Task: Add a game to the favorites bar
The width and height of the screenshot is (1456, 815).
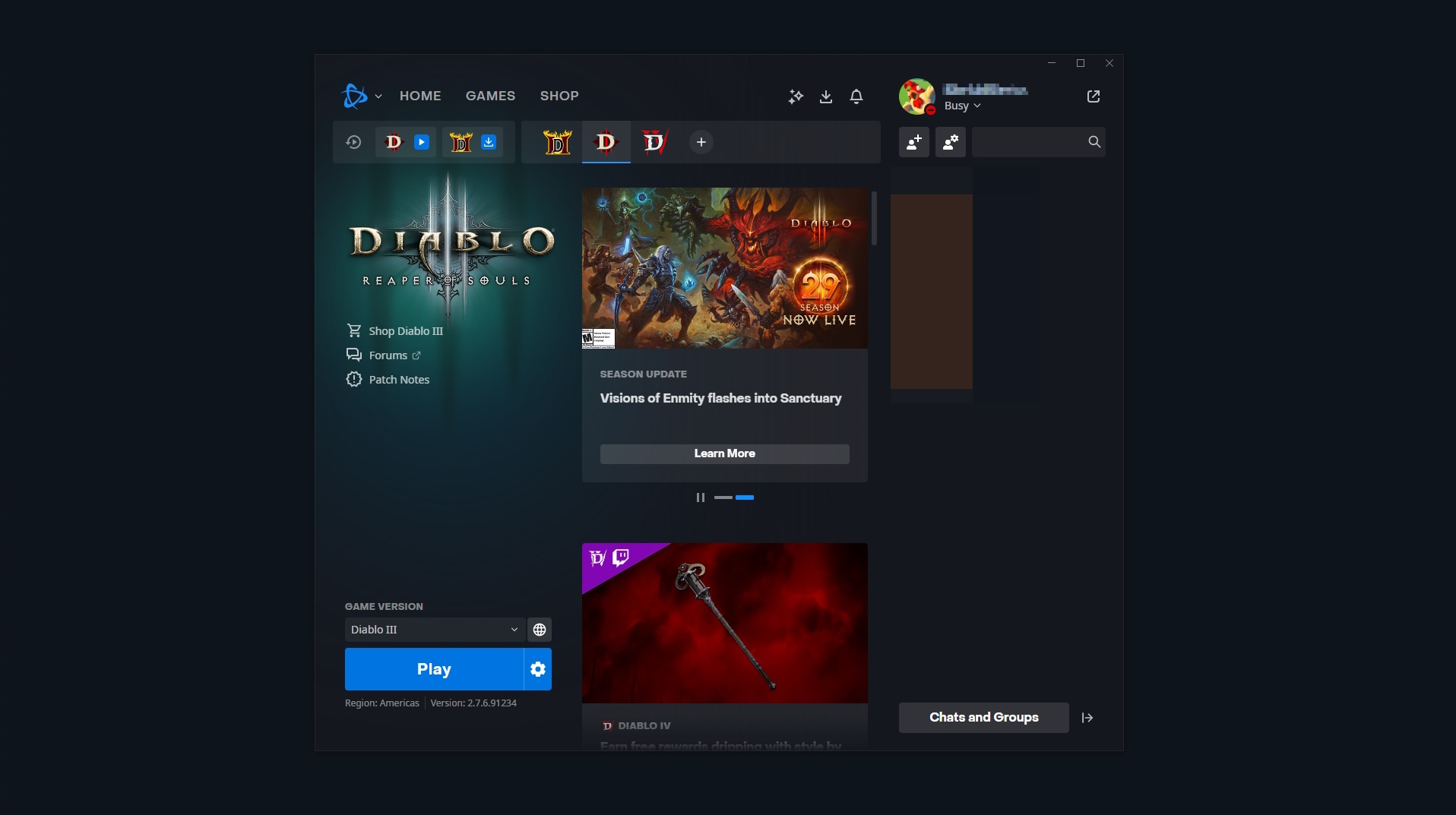Action: [701, 142]
